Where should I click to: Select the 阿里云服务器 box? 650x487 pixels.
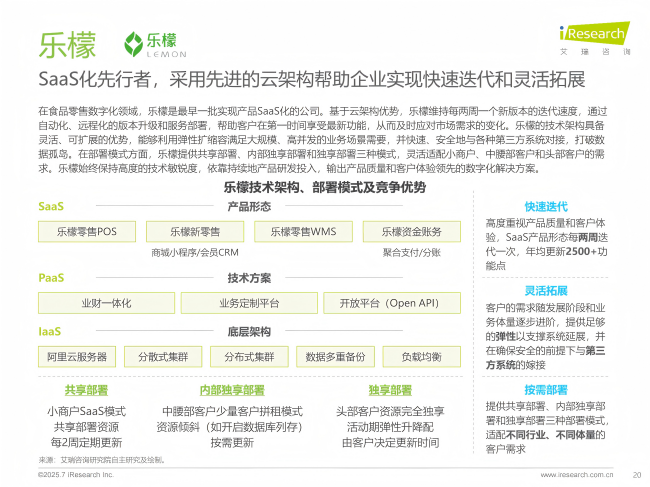[77, 357]
